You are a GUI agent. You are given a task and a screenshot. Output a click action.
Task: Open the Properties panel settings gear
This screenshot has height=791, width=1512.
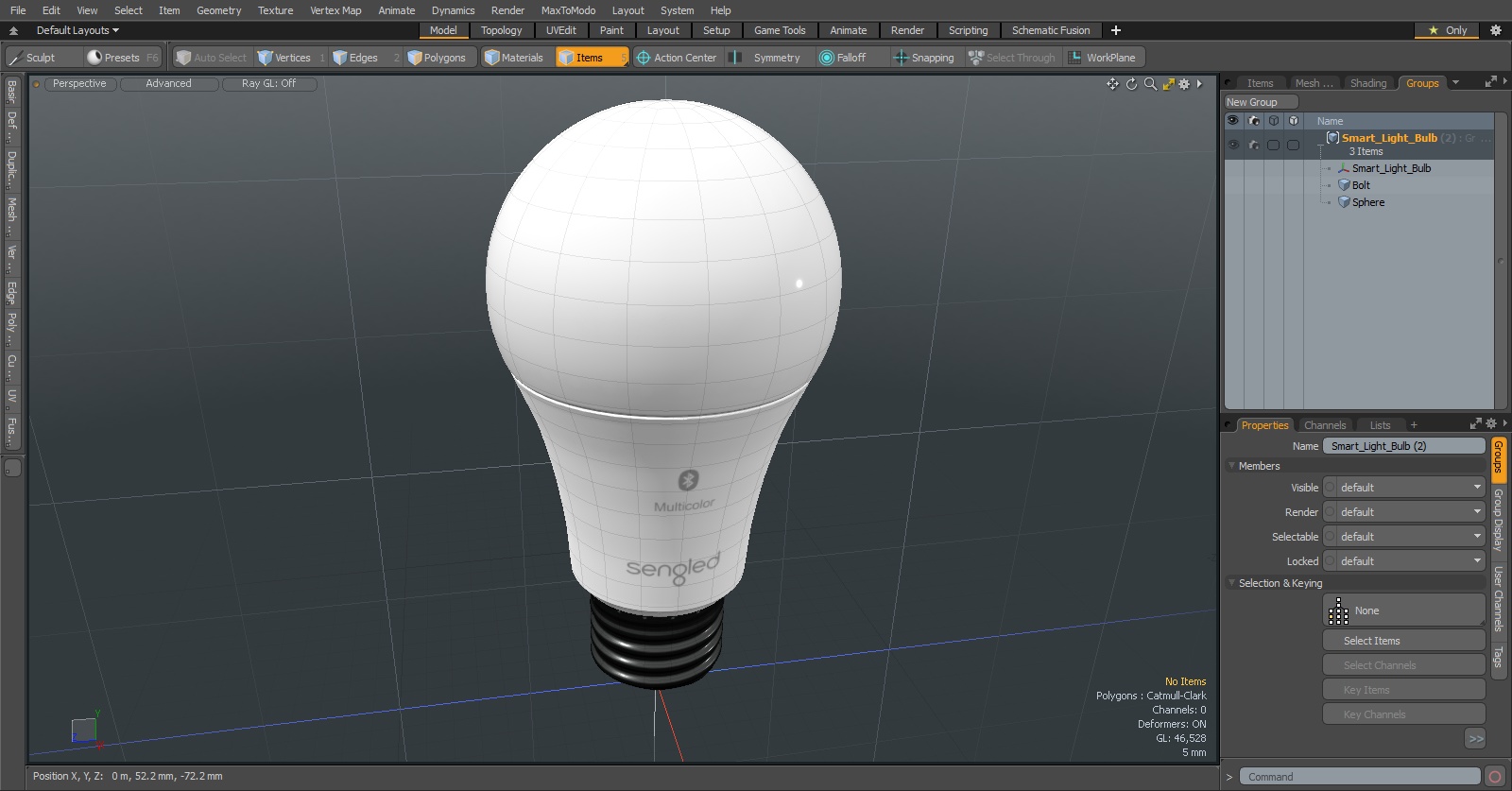point(1491,423)
